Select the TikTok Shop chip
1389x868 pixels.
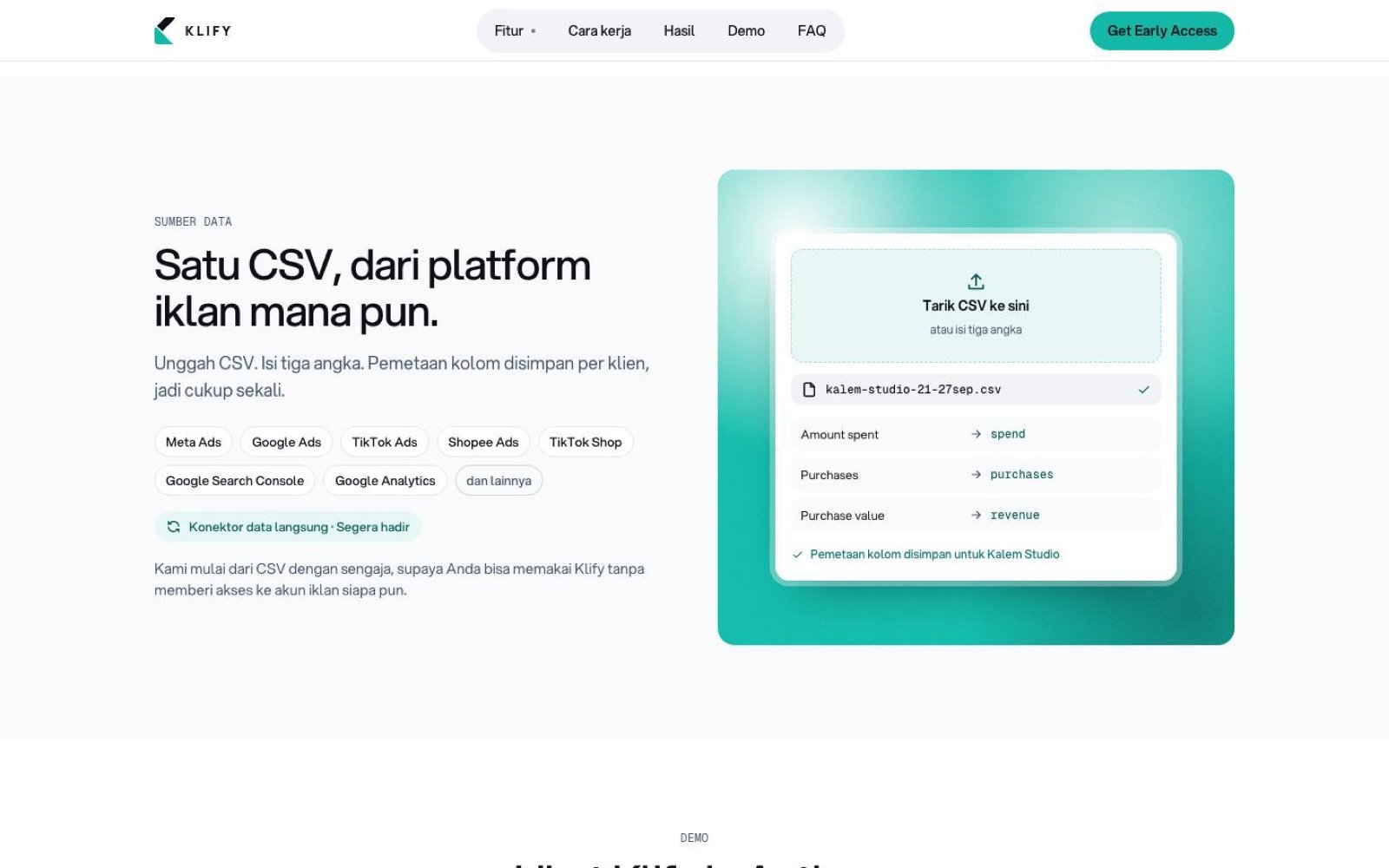coord(585,442)
